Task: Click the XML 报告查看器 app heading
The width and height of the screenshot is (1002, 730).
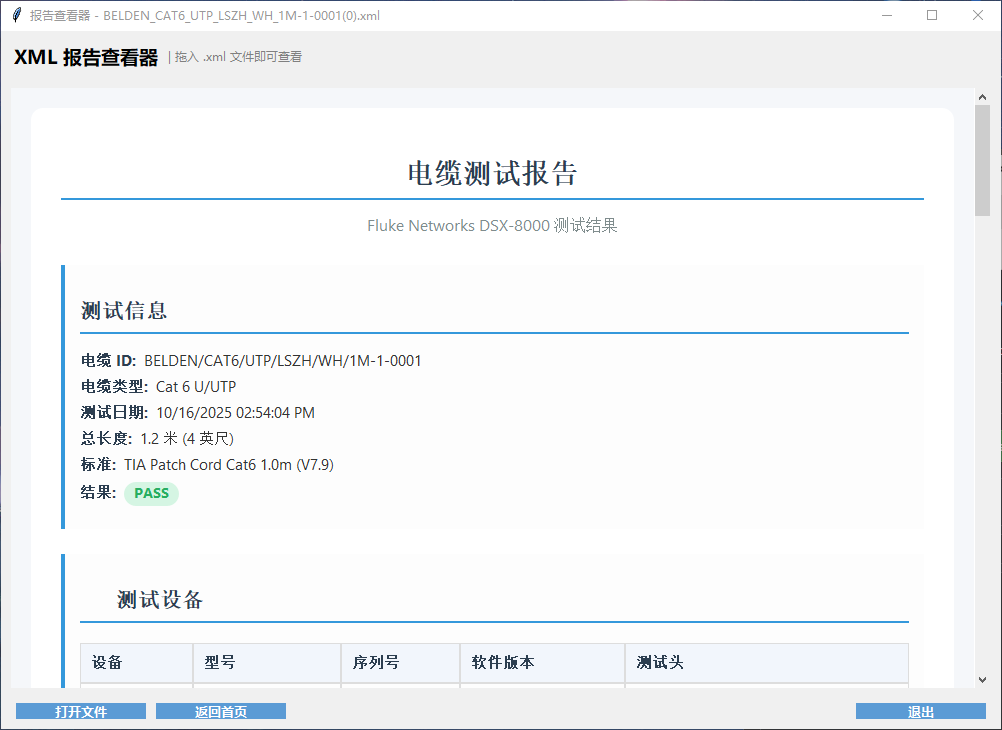Action: [x=86, y=58]
